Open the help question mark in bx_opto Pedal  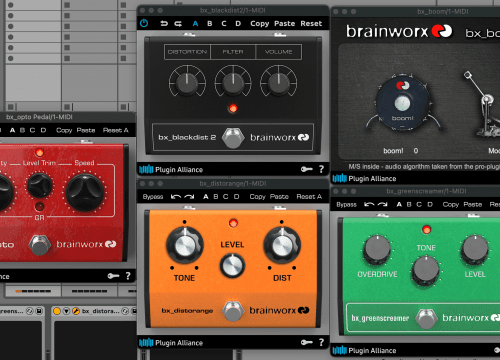coord(128,276)
